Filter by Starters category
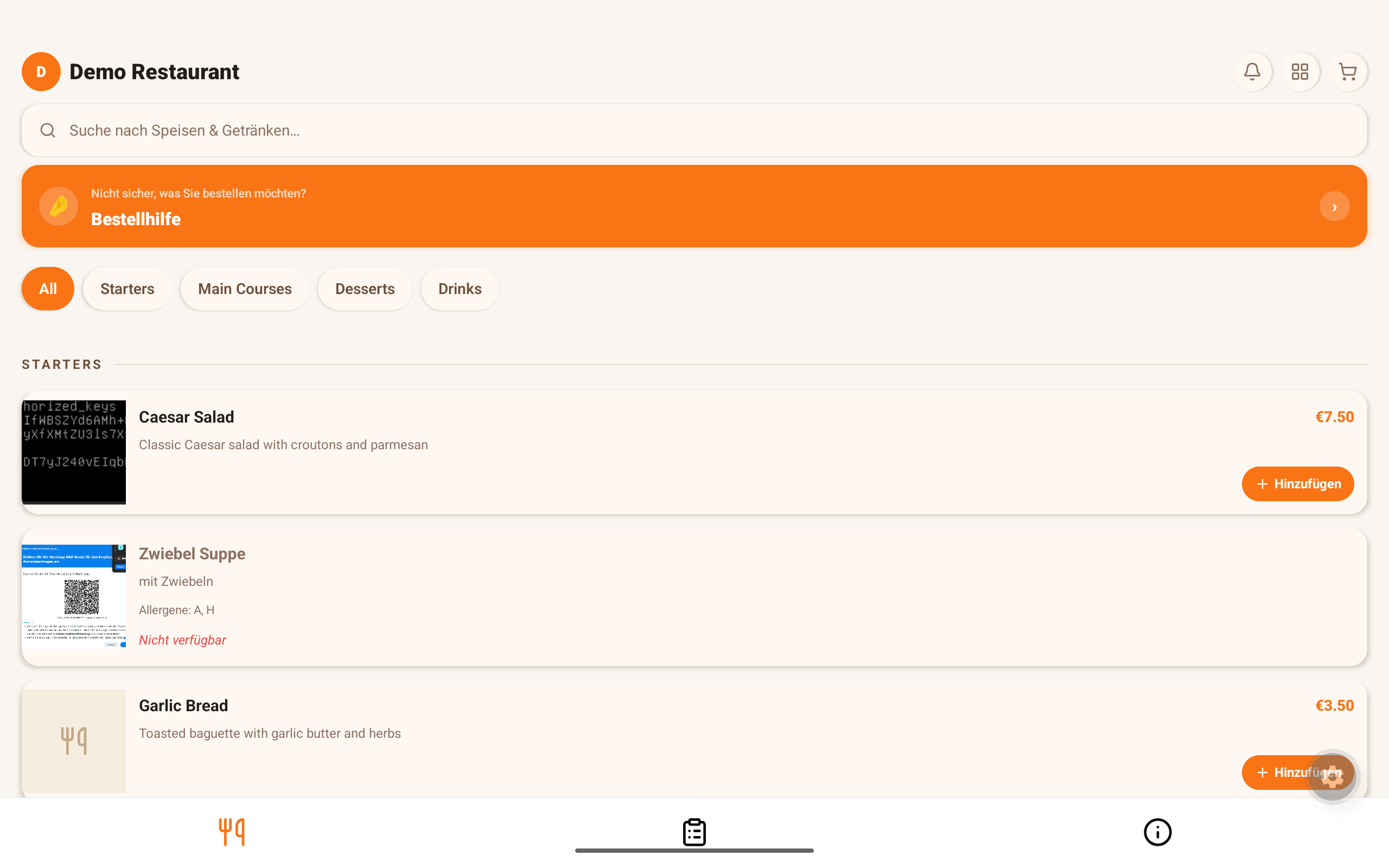Image resolution: width=1389 pixels, height=868 pixels. click(128, 289)
